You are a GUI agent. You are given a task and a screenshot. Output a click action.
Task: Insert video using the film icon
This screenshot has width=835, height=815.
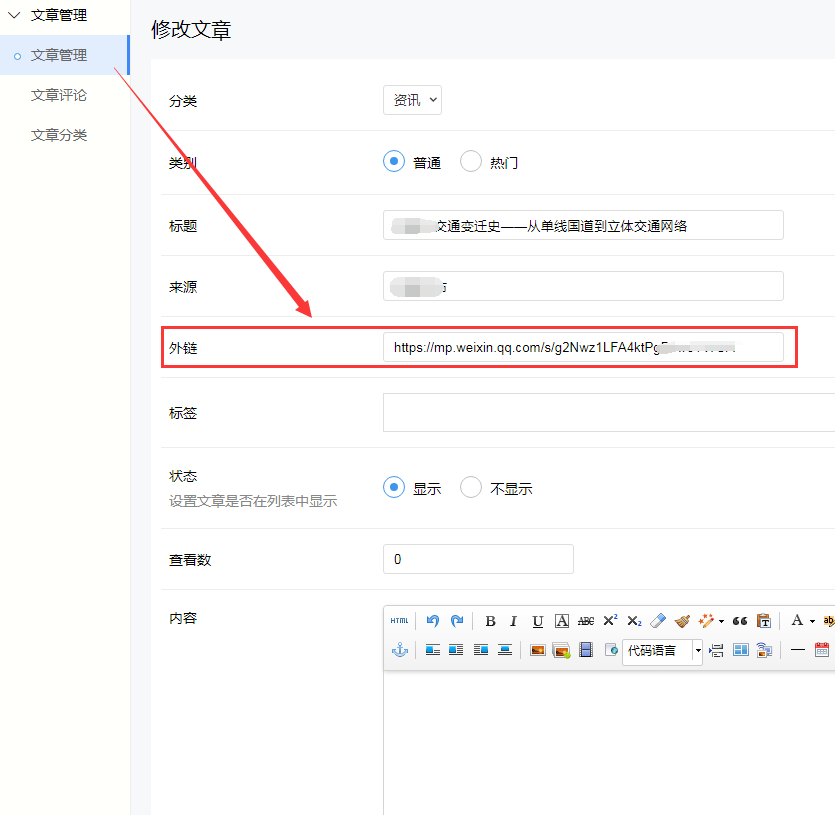click(x=586, y=650)
